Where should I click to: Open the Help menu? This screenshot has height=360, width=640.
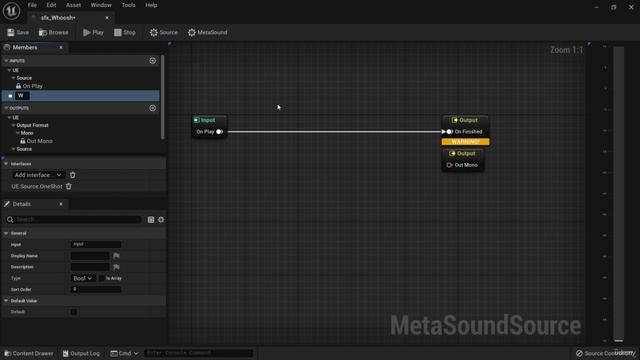coord(151,5)
